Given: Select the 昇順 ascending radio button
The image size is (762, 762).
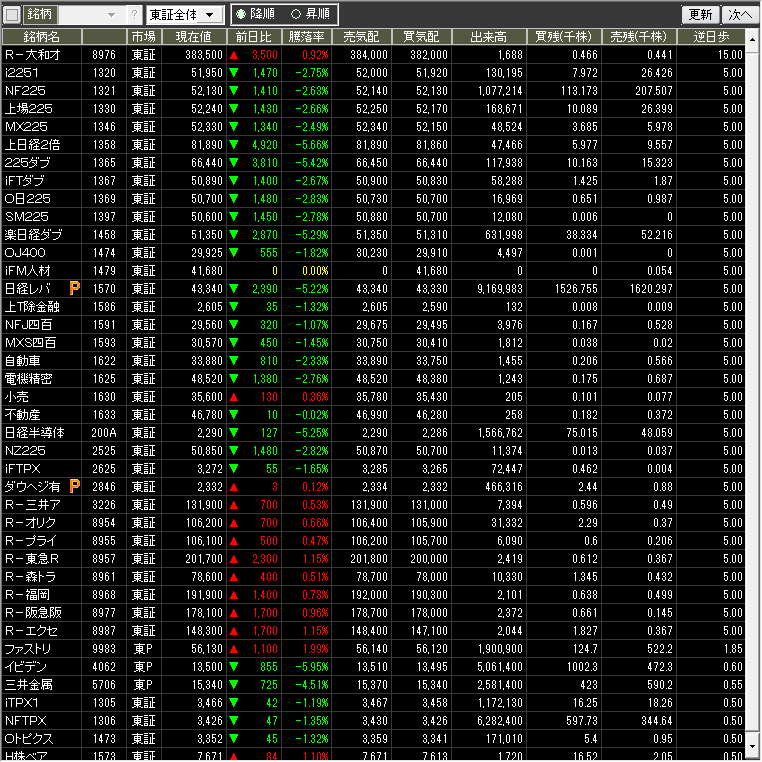Looking at the screenshot, I should (295, 15).
